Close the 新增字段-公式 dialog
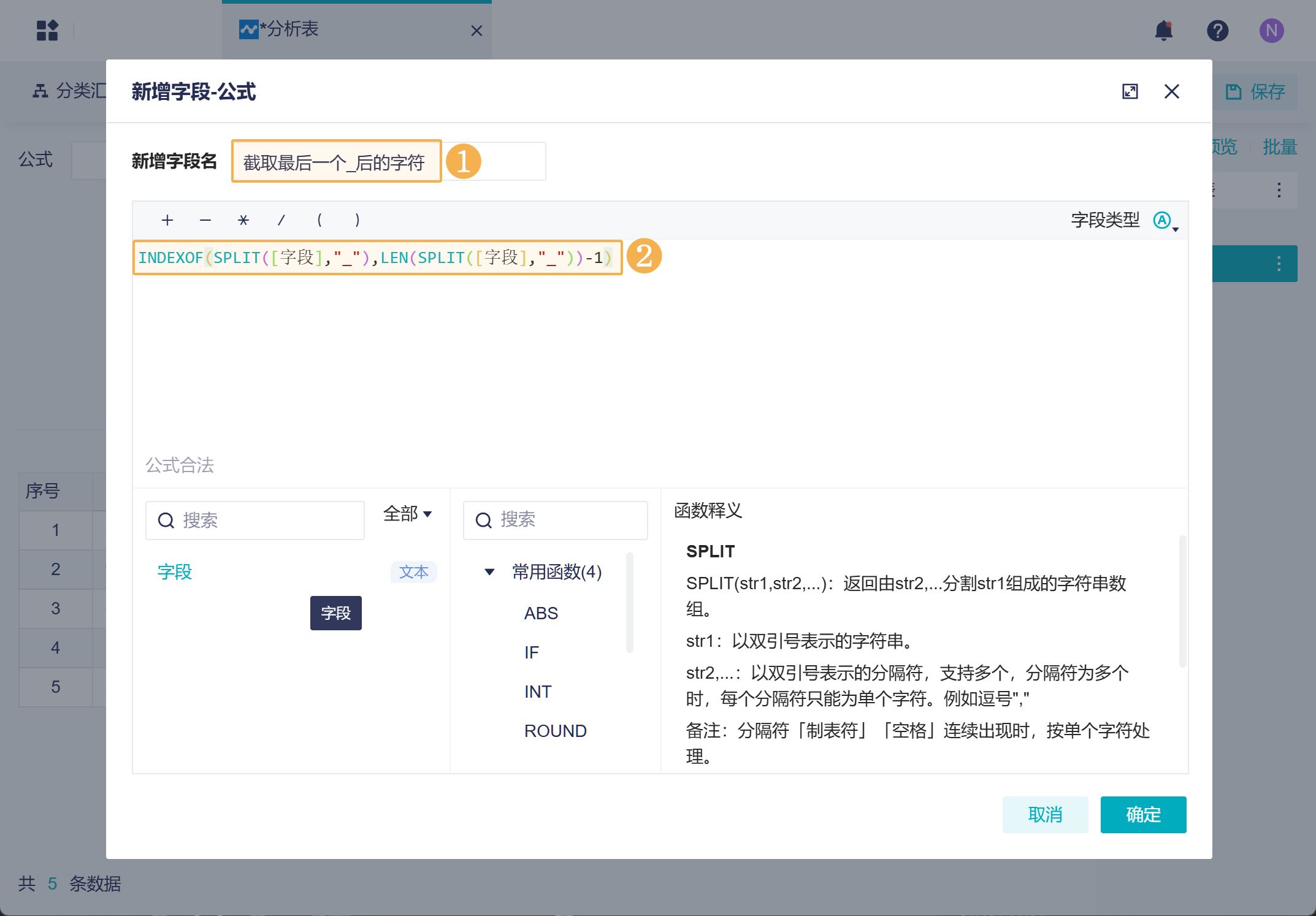This screenshot has height=916, width=1316. pos(1171,91)
